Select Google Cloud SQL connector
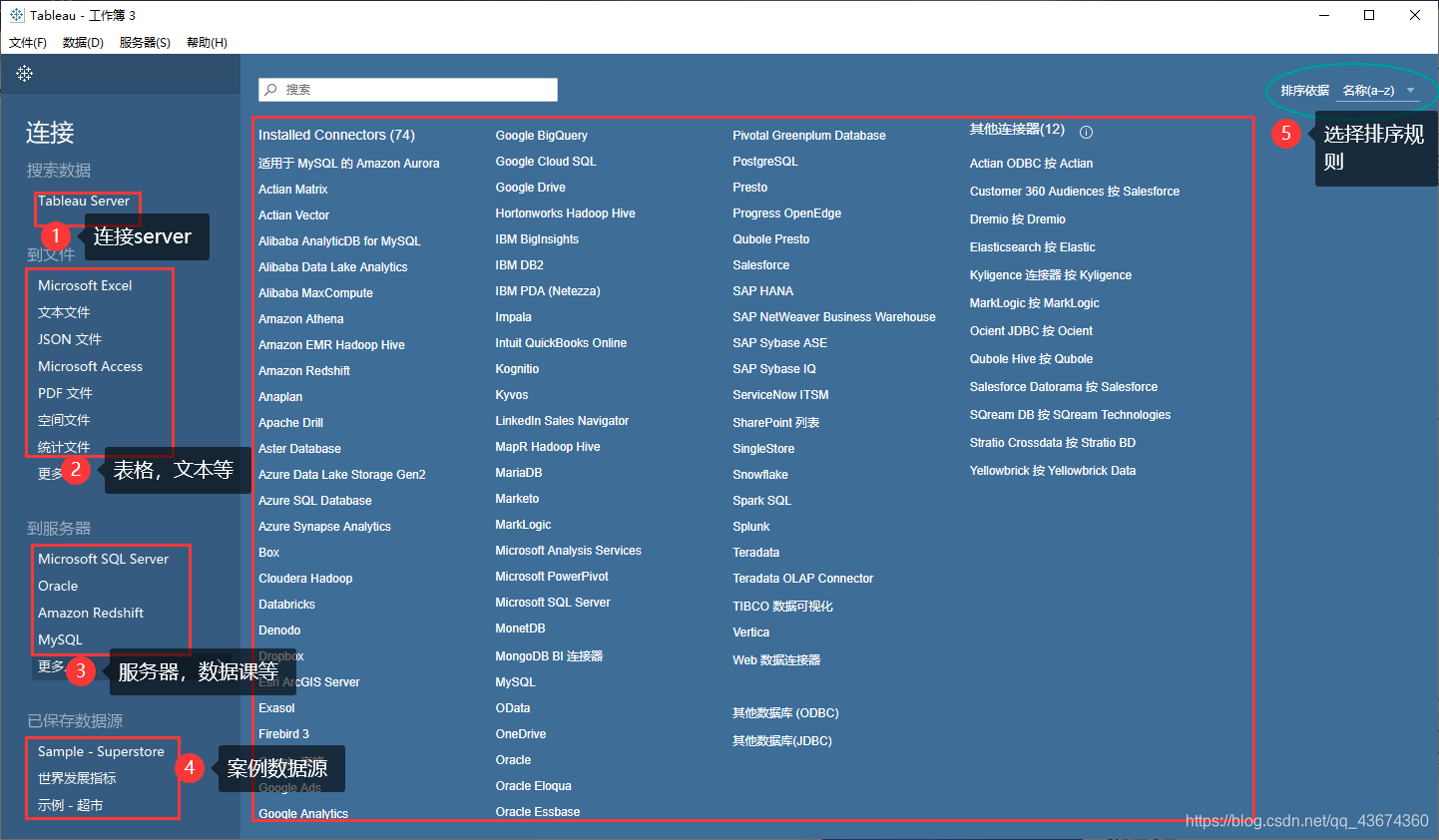 click(x=546, y=162)
